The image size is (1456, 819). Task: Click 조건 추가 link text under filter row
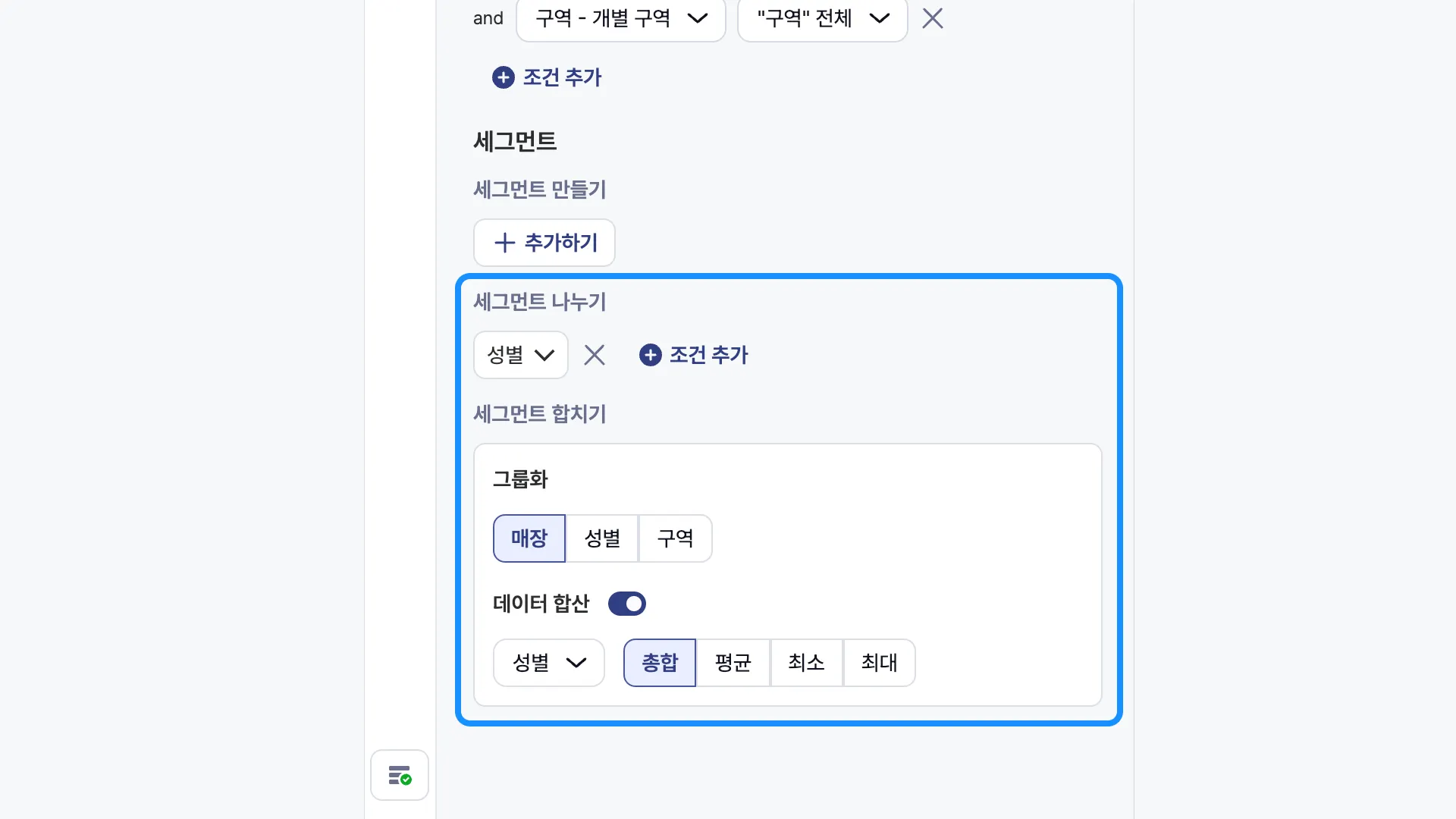[563, 77]
